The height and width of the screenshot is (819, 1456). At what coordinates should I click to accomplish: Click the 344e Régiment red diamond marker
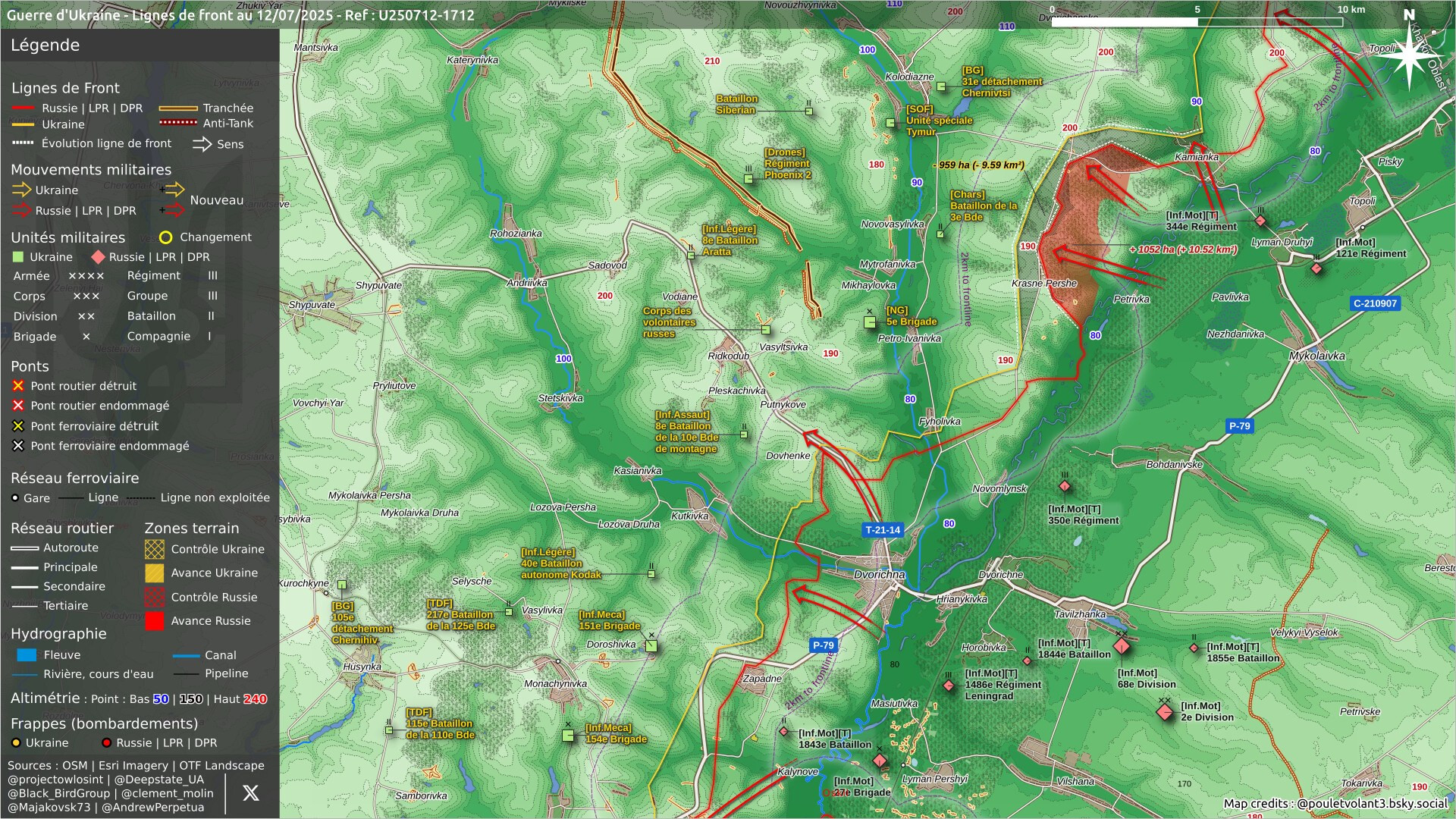[1260, 221]
